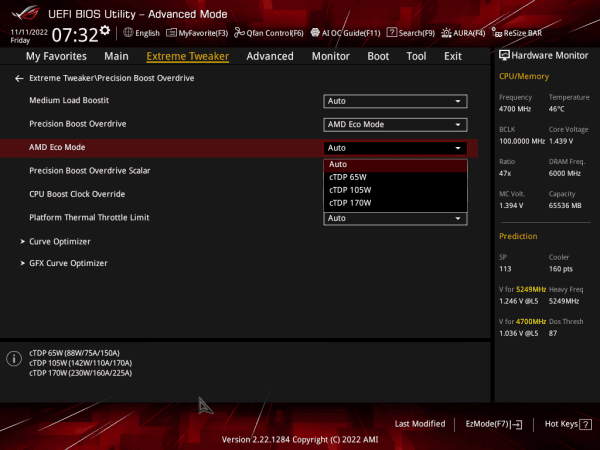600x450 pixels.
Task: Click the clock settings gear icon
Action: pos(104,32)
